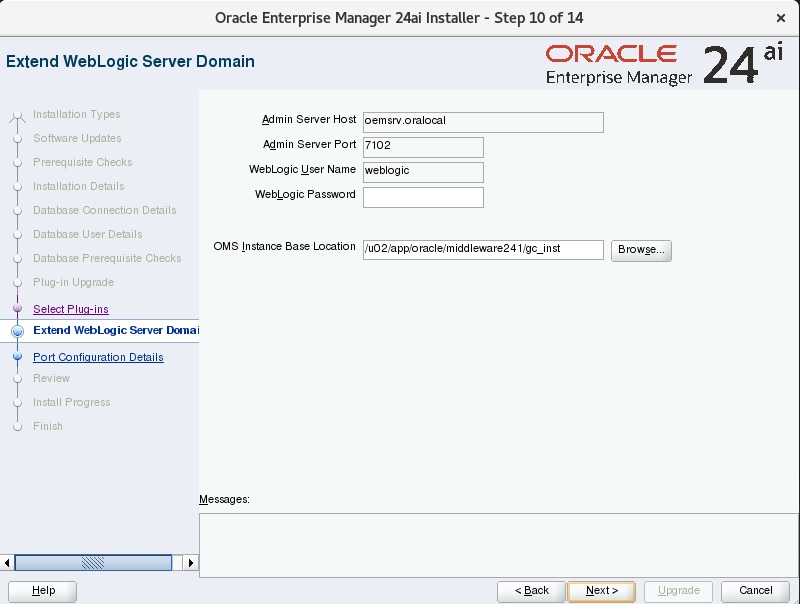Click the Software Updates step label
The image size is (800, 604).
(77, 138)
